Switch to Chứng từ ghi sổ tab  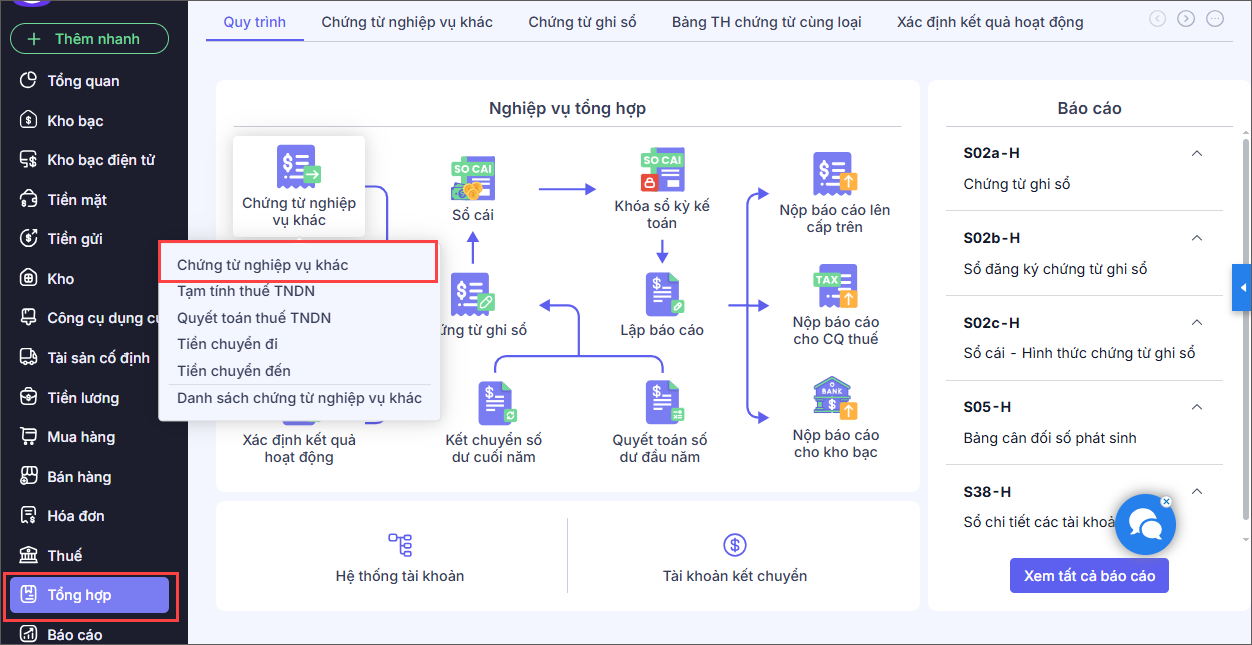(582, 21)
